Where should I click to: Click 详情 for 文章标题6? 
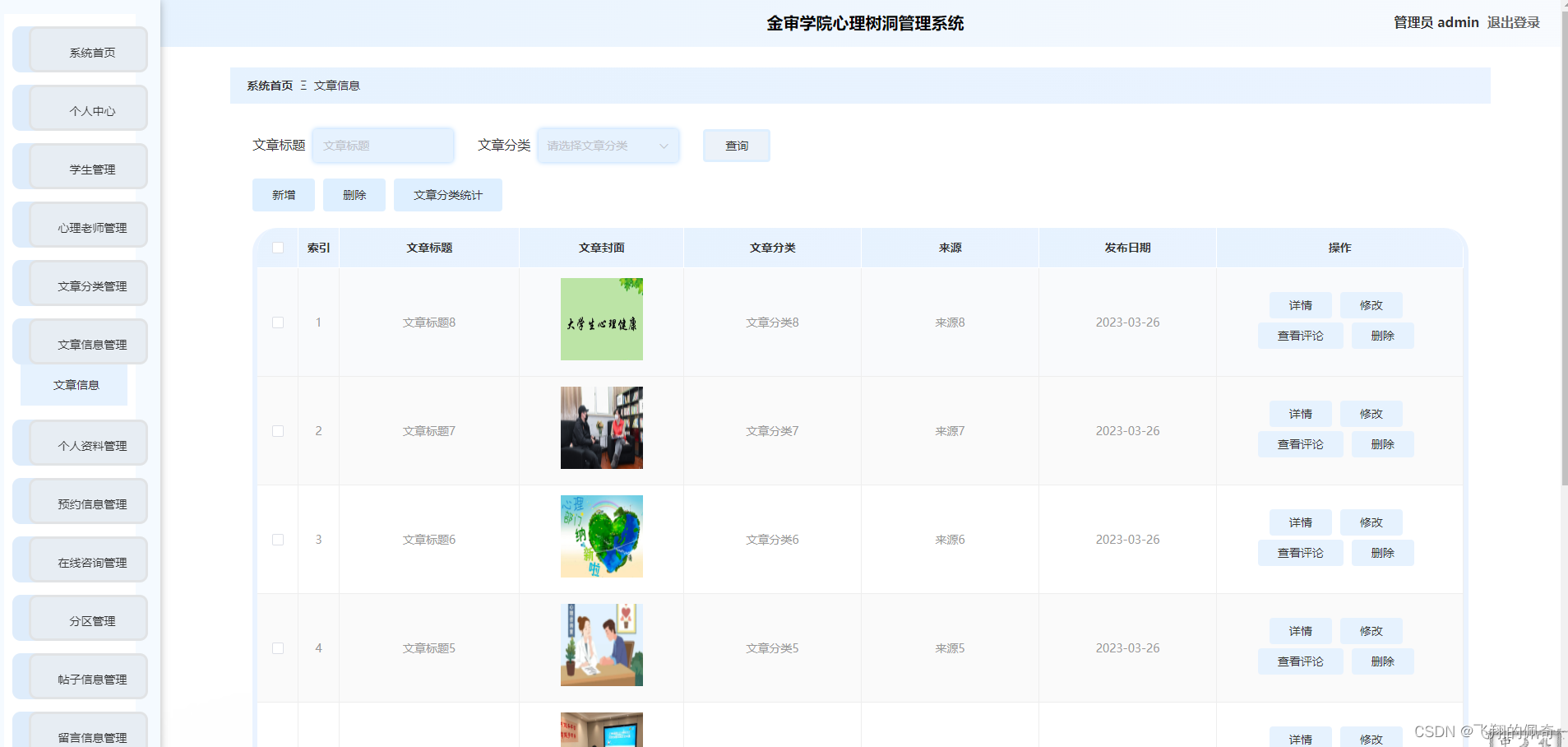click(x=1301, y=522)
